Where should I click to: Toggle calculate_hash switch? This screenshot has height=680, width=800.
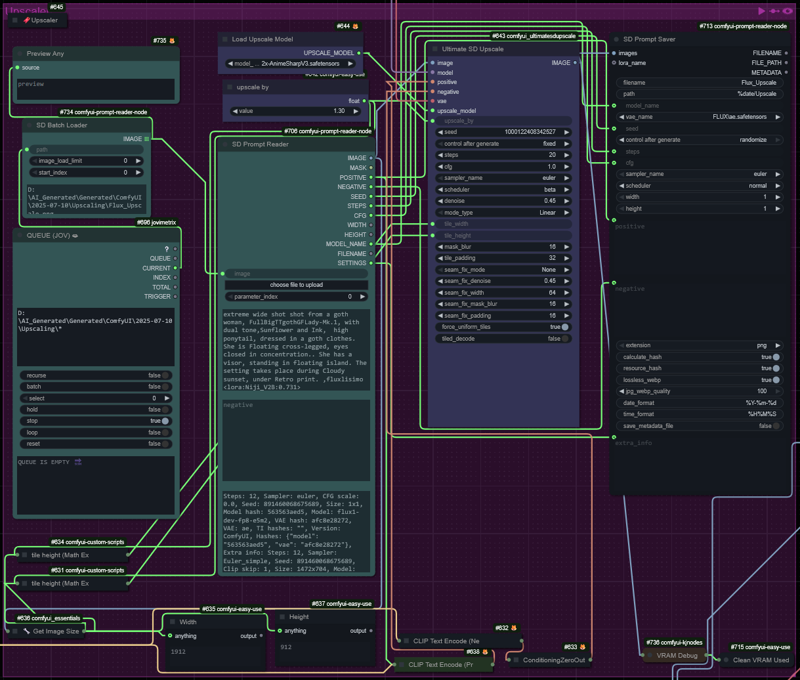pyautogui.click(x=776, y=357)
